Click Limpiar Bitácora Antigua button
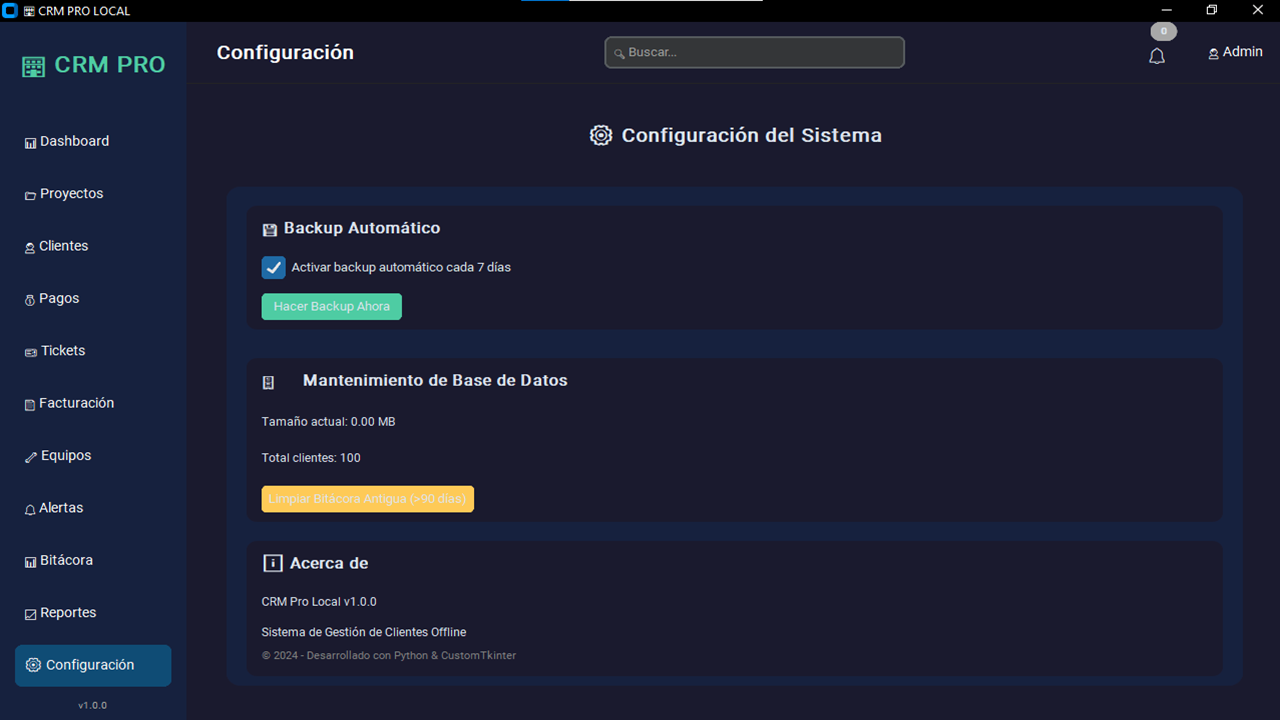The height and width of the screenshot is (720, 1280). pyautogui.click(x=367, y=498)
